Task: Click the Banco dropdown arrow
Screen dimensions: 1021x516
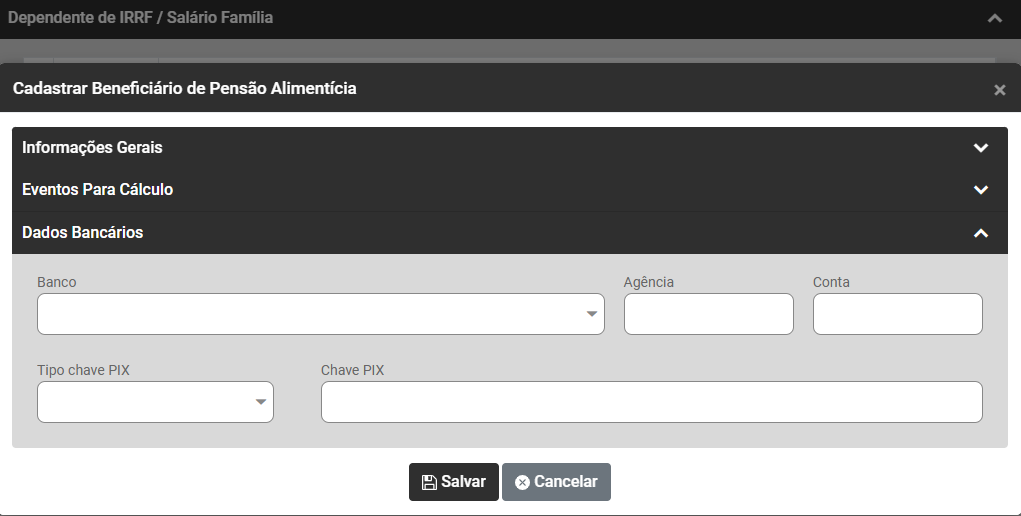Action: pos(591,314)
